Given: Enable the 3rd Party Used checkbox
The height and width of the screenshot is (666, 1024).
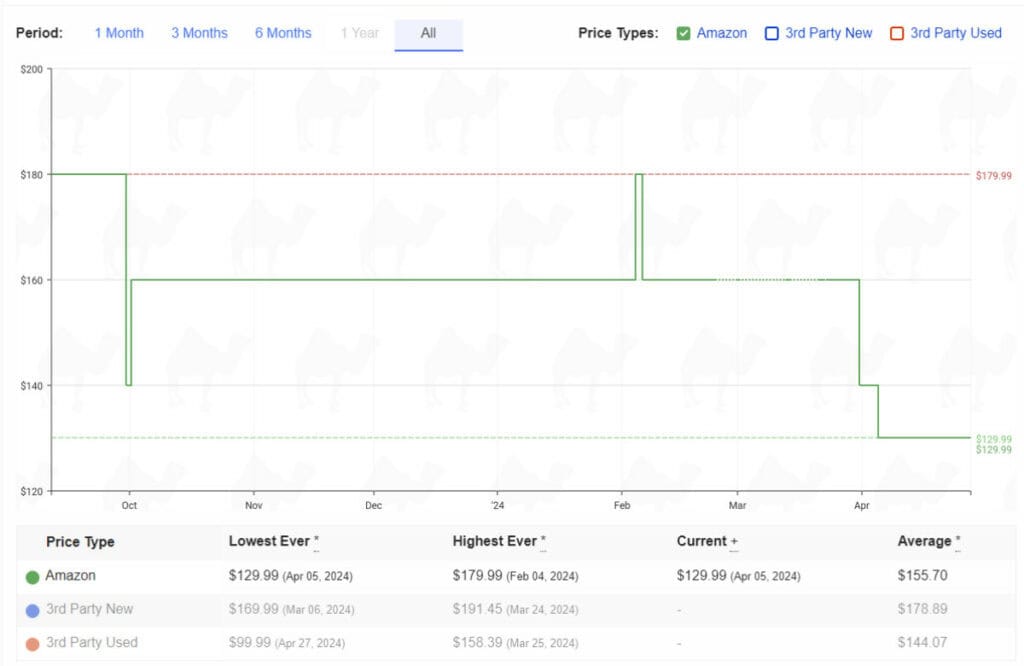Looking at the screenshot, I should click(x=897, y=33).
